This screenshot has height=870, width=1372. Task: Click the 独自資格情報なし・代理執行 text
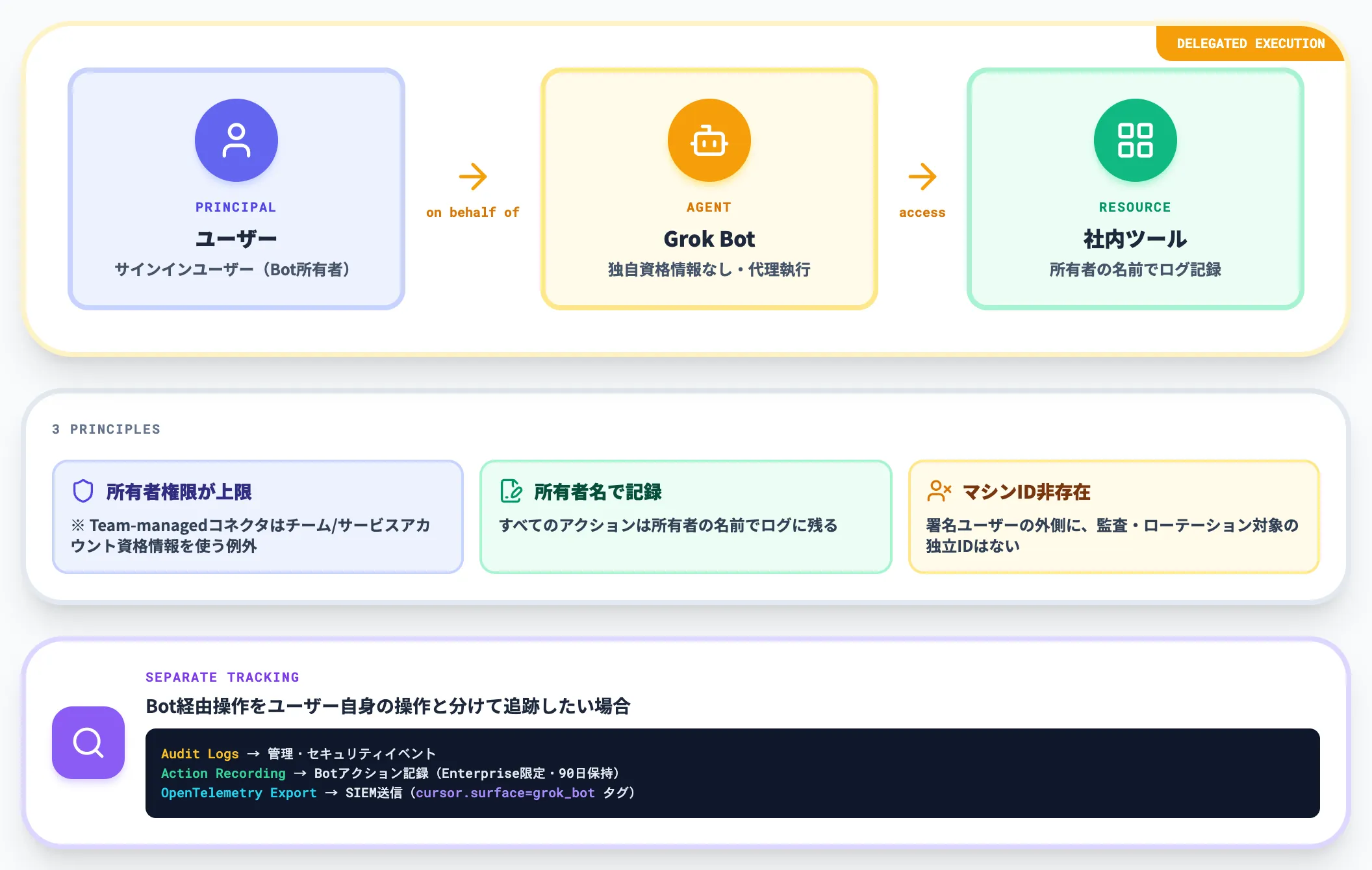[x=709, y=269]
